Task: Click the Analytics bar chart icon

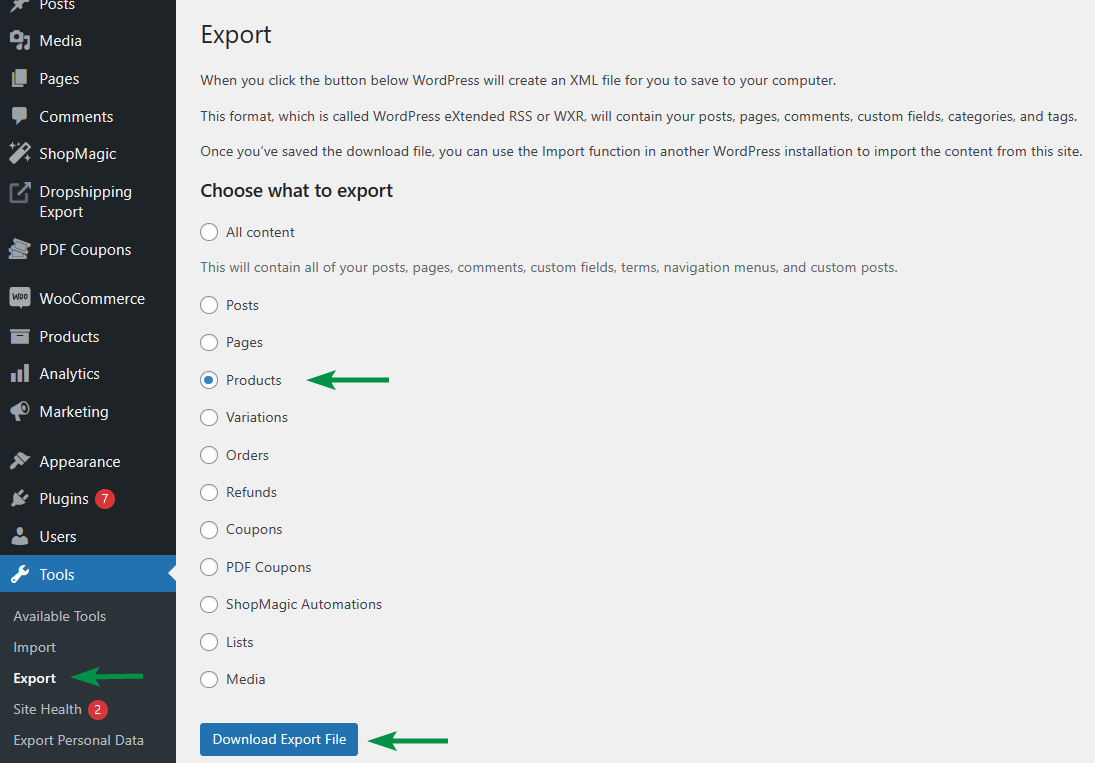Action: tap(19, 374)
